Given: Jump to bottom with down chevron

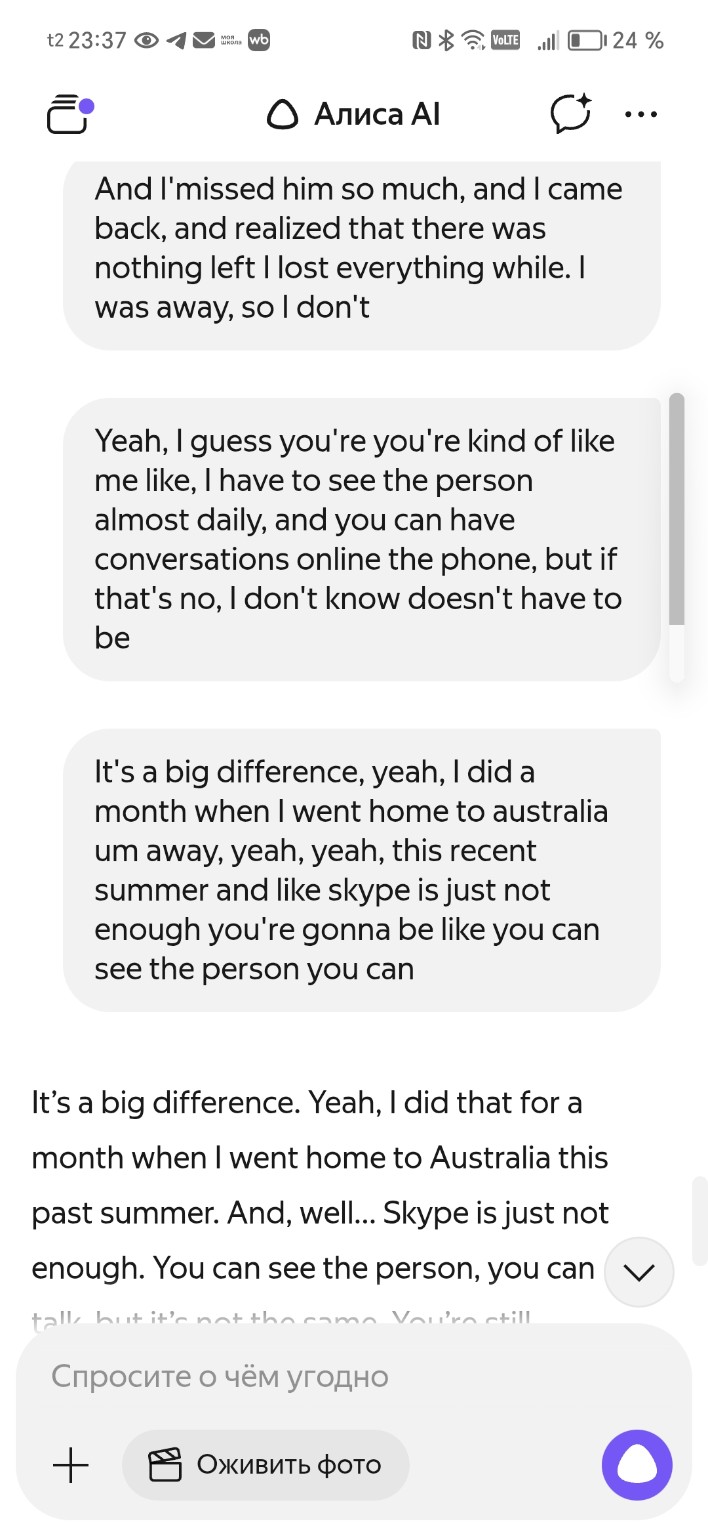Looking at the screenshot, I should pos(638,1272).
